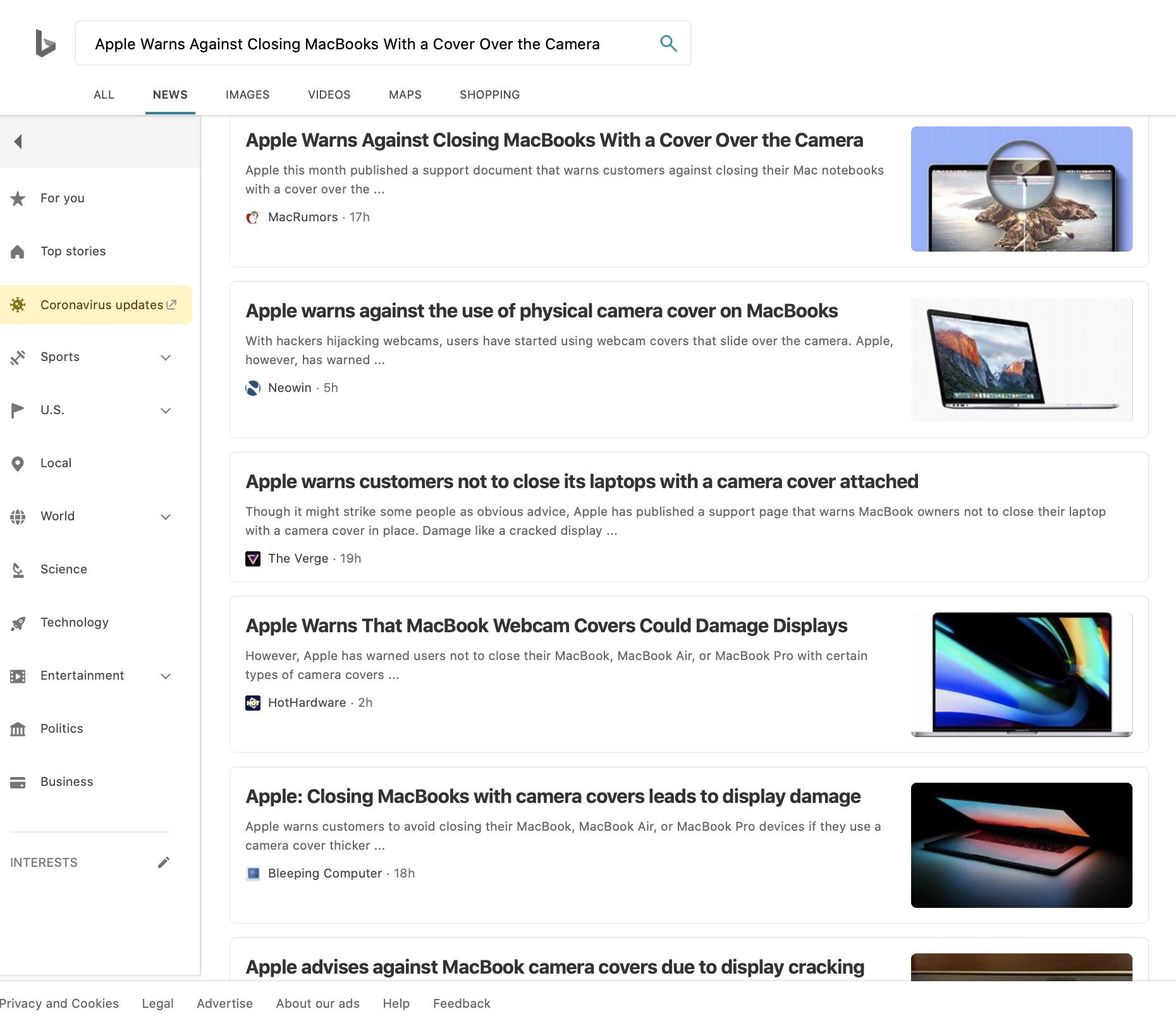Click the home icon beside Top stories
This screenshot has width=1176, height=1016.
pos(18,252)
